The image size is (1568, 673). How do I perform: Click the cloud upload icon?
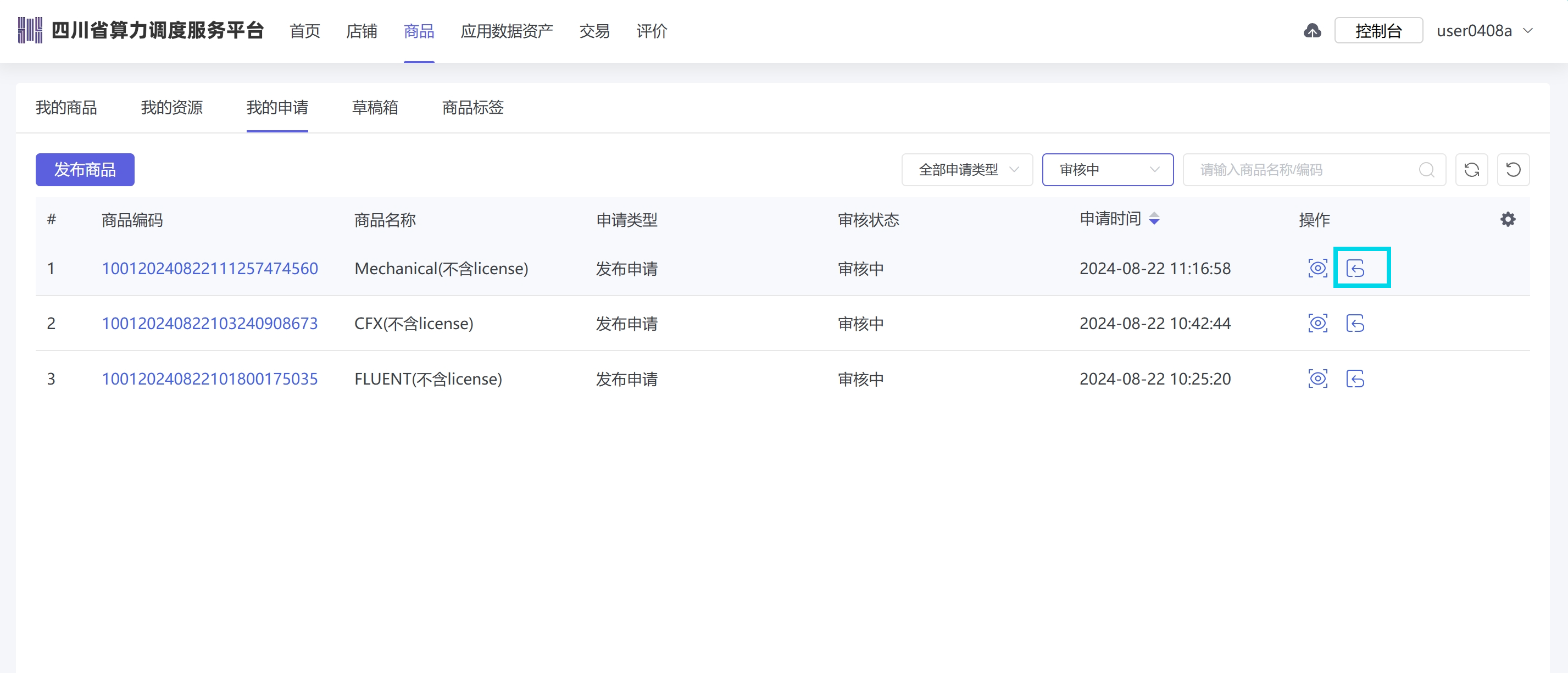coord(1313,31)
